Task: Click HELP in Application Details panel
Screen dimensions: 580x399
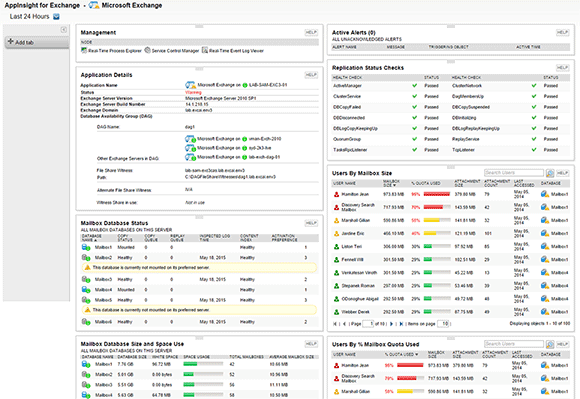Action: 311,75
